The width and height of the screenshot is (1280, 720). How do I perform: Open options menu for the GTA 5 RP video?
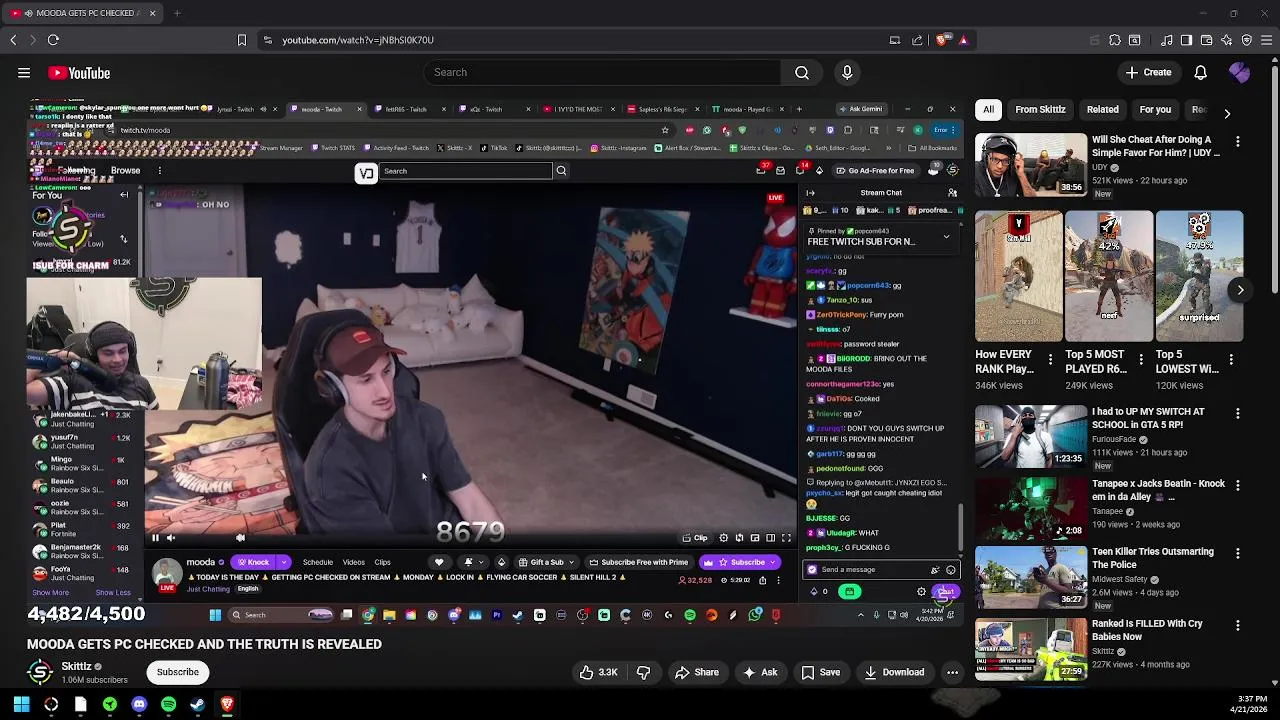coord(1237,414)
